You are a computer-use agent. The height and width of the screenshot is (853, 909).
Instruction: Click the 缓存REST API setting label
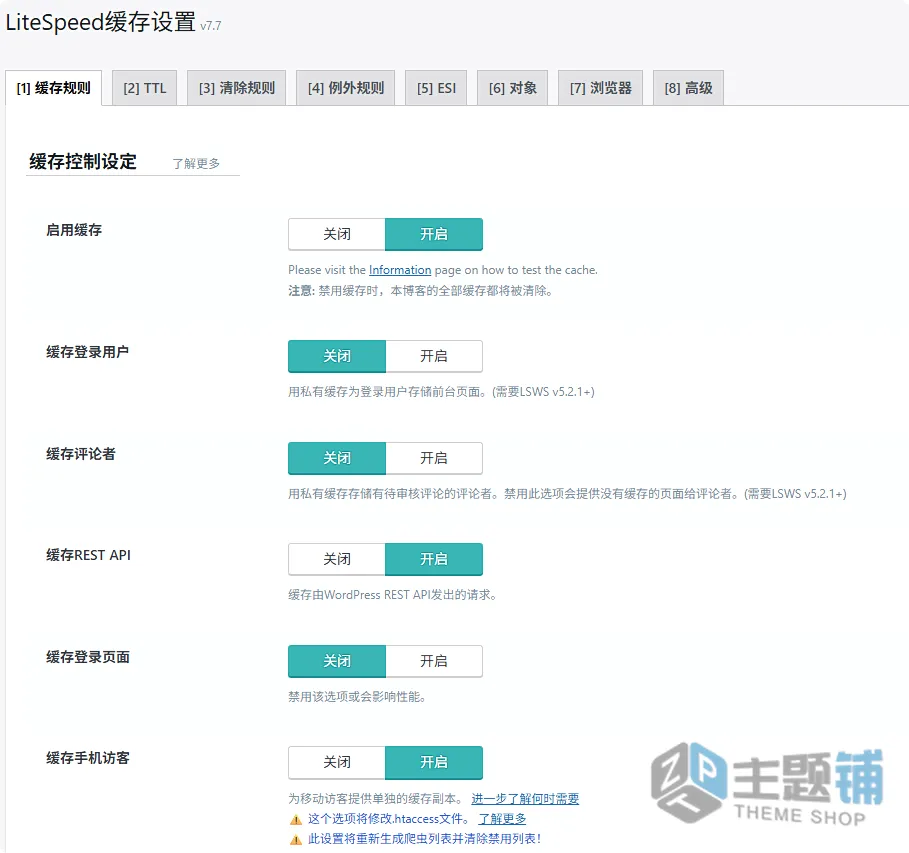tap(88, 555)
